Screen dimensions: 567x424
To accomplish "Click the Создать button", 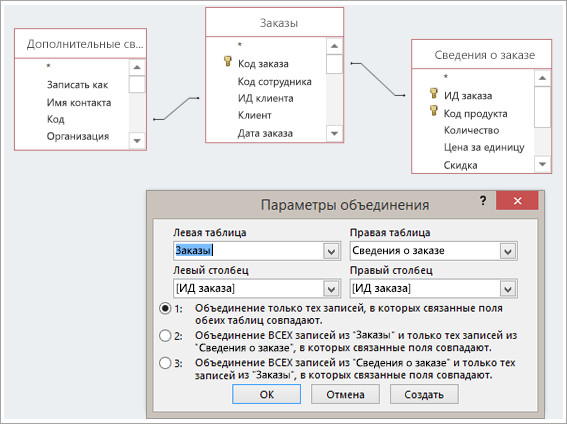I will [x=424, y=394].
